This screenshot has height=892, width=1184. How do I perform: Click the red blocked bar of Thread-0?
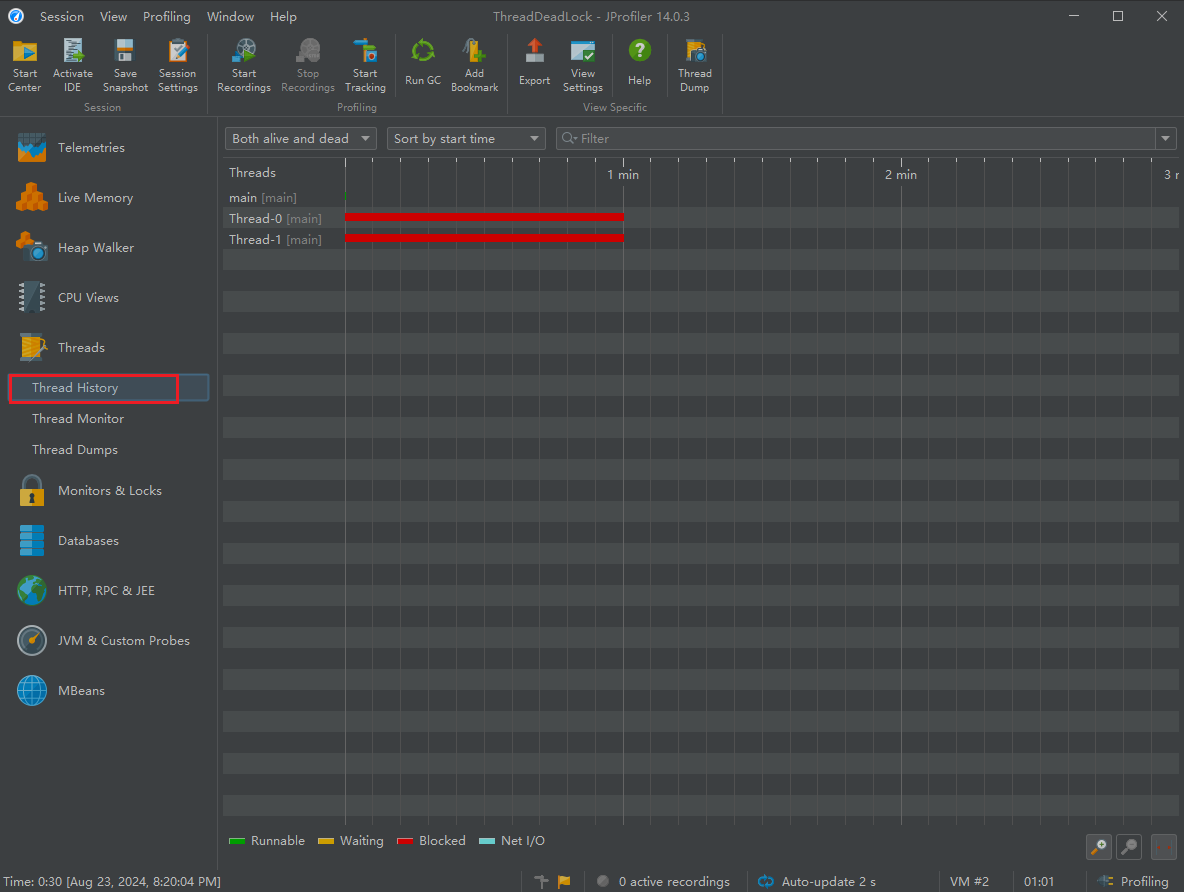(x=484, y=218)
